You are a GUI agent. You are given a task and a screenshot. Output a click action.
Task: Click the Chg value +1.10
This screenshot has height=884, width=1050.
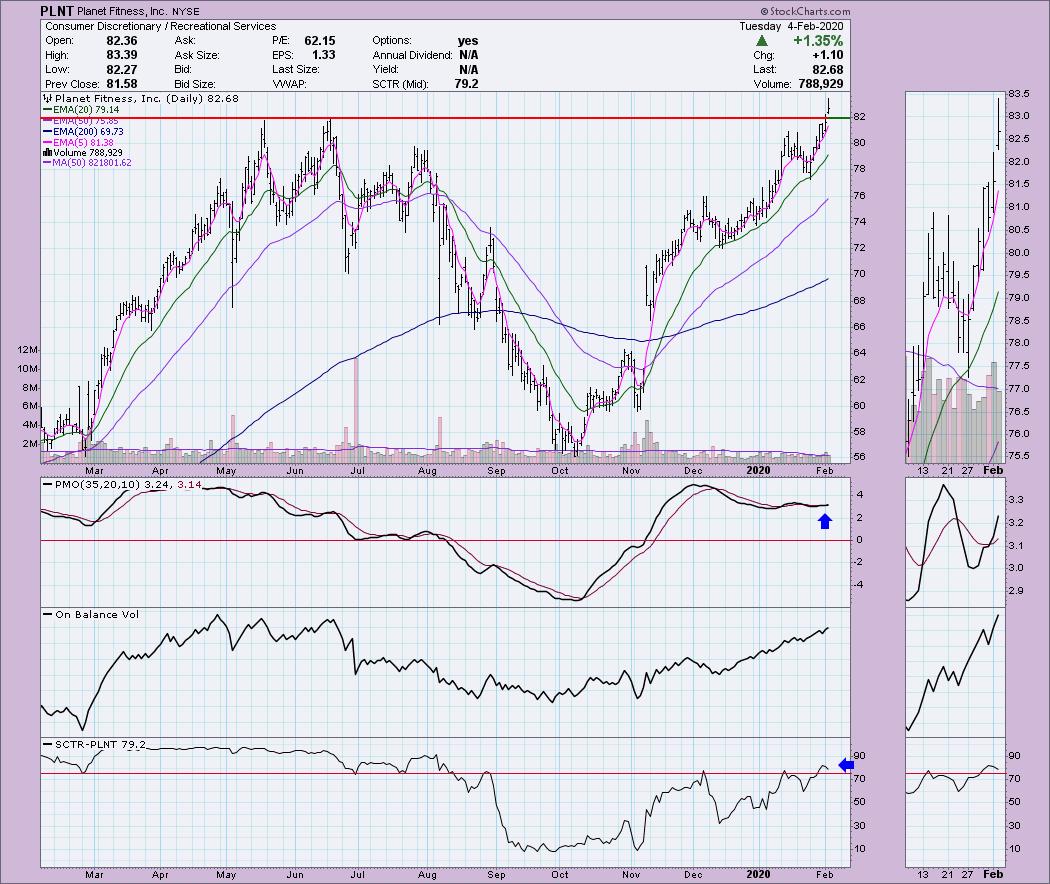pyautogui.click(x=827, y=55)
